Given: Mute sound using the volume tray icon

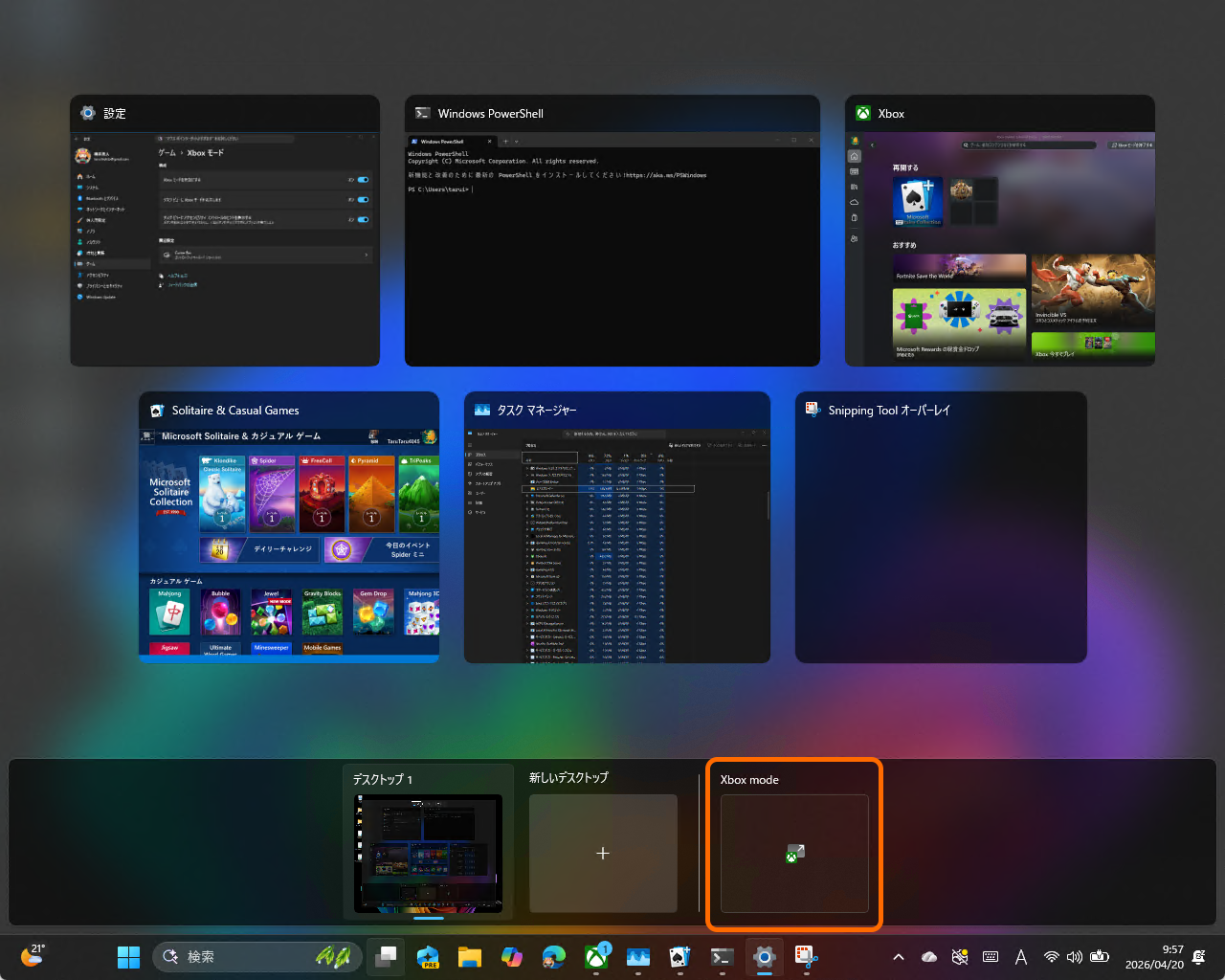Looking at the screenshot, I should pos(1074,955).
